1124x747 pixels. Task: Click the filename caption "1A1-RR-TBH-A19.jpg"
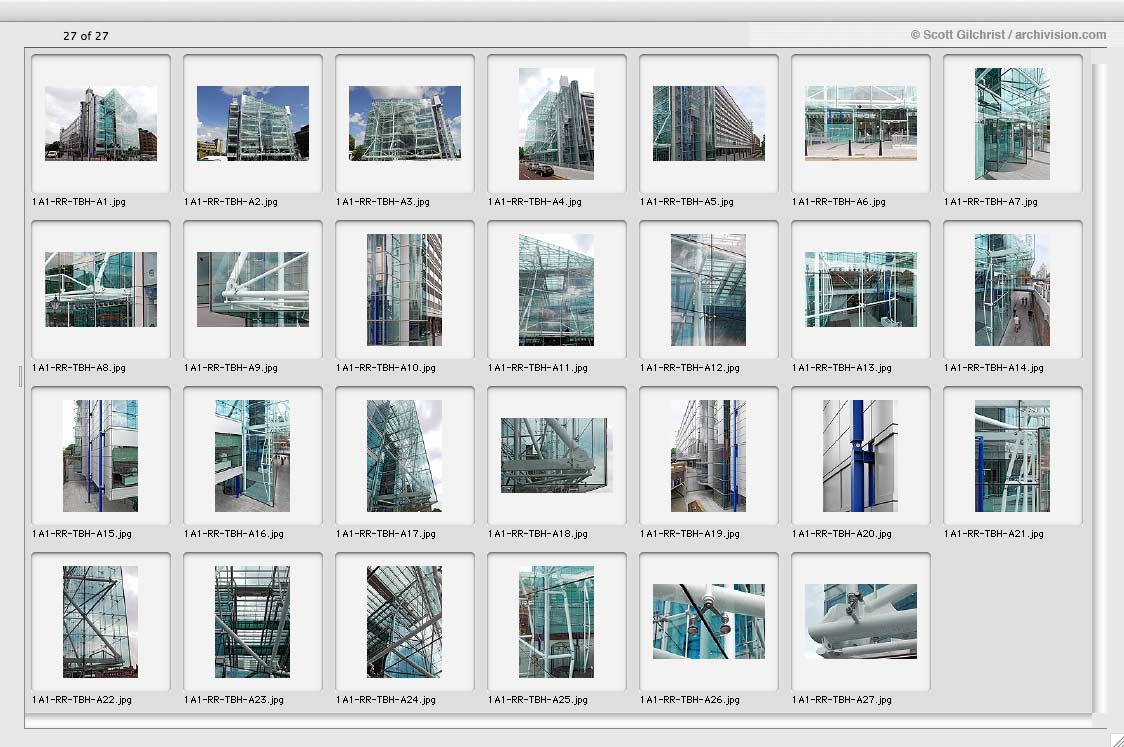(x=690, y=534)
